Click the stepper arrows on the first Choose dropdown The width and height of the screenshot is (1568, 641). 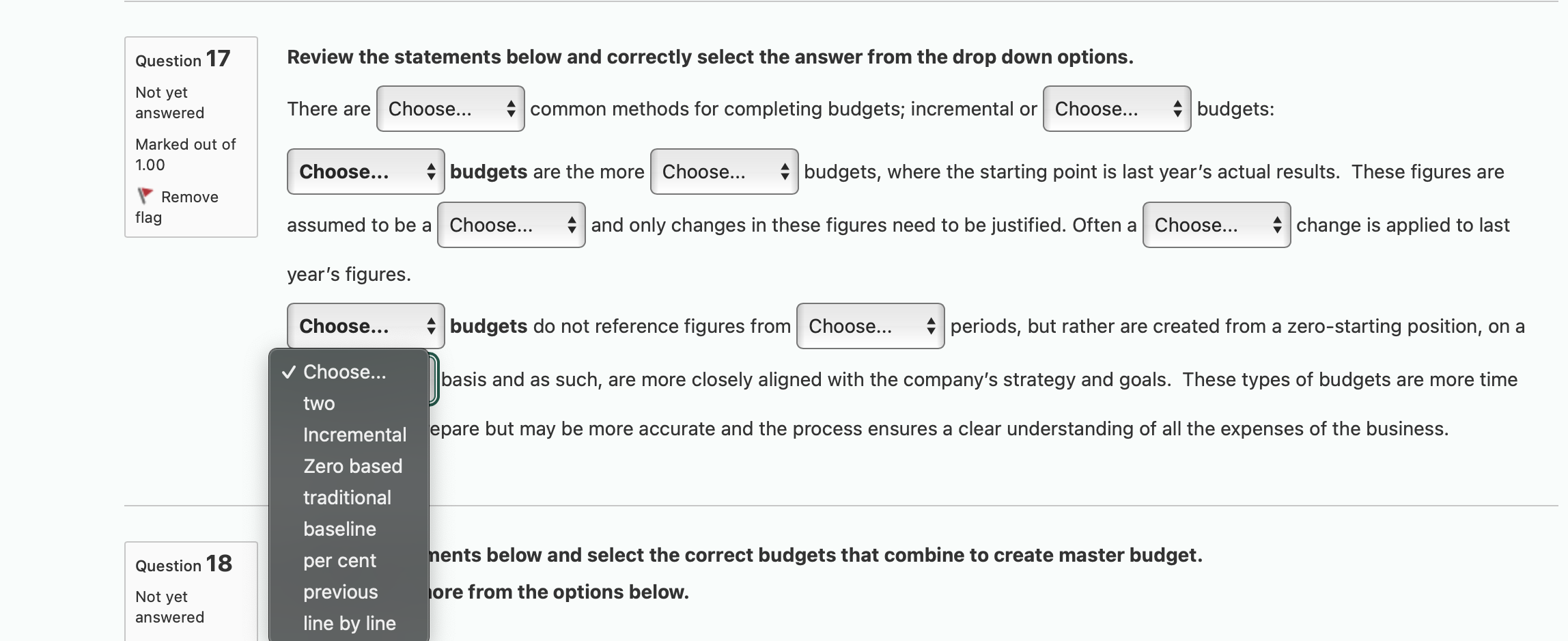point(511,108)
